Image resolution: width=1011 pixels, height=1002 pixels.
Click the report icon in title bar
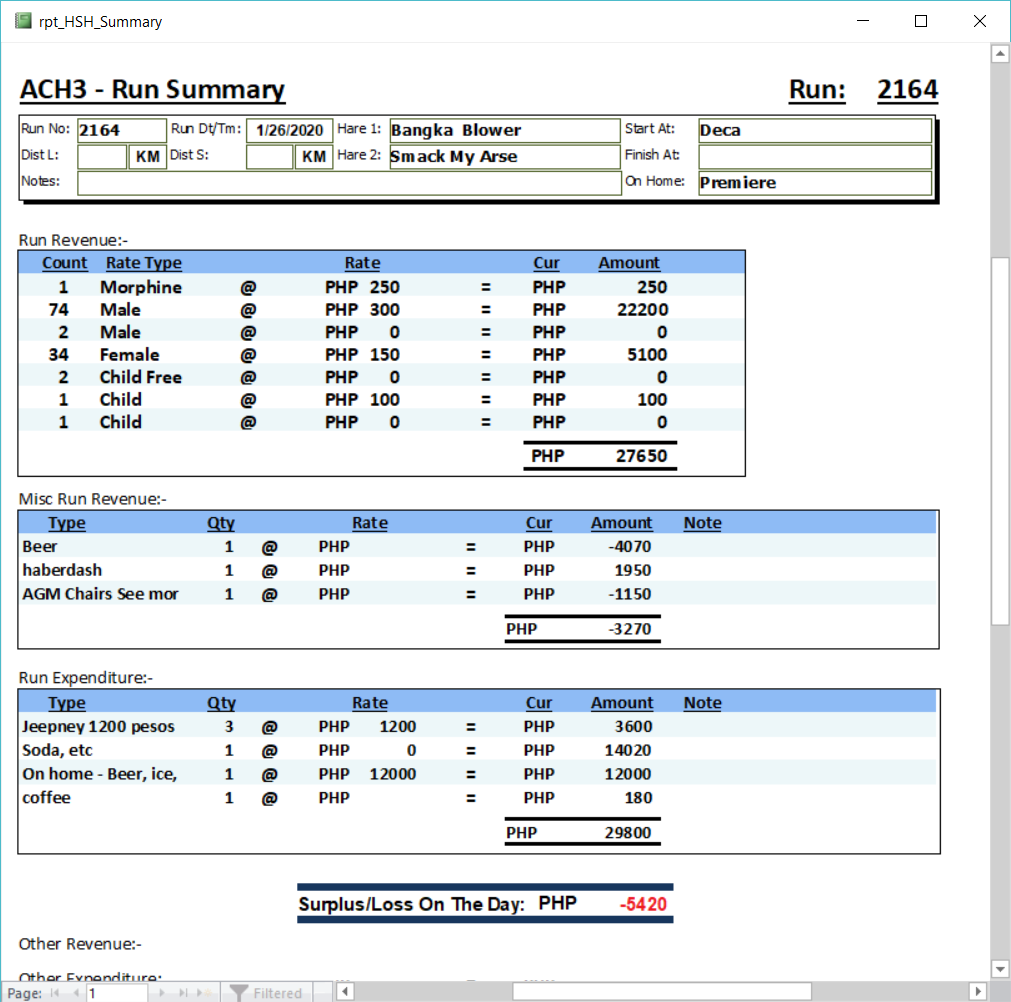[23, 21]
